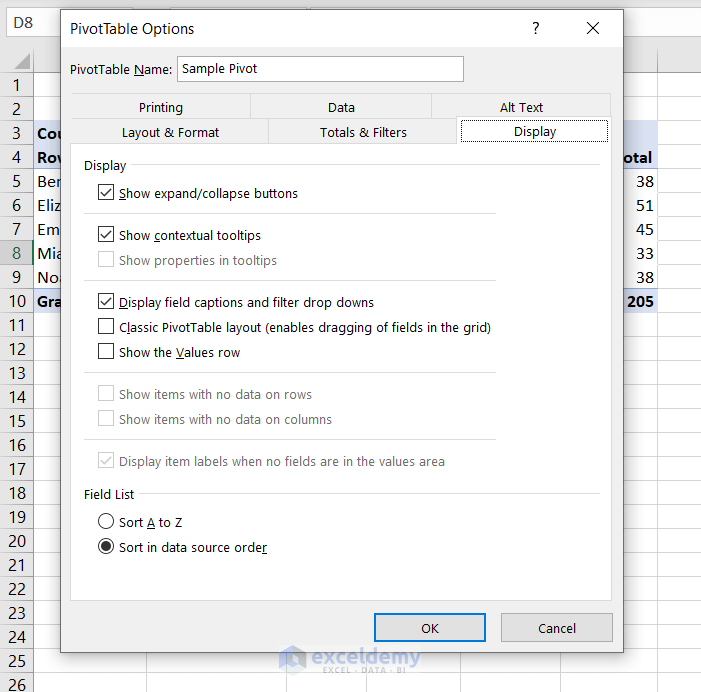Close the PivotTable Options dialog

(x=593, y=29)
